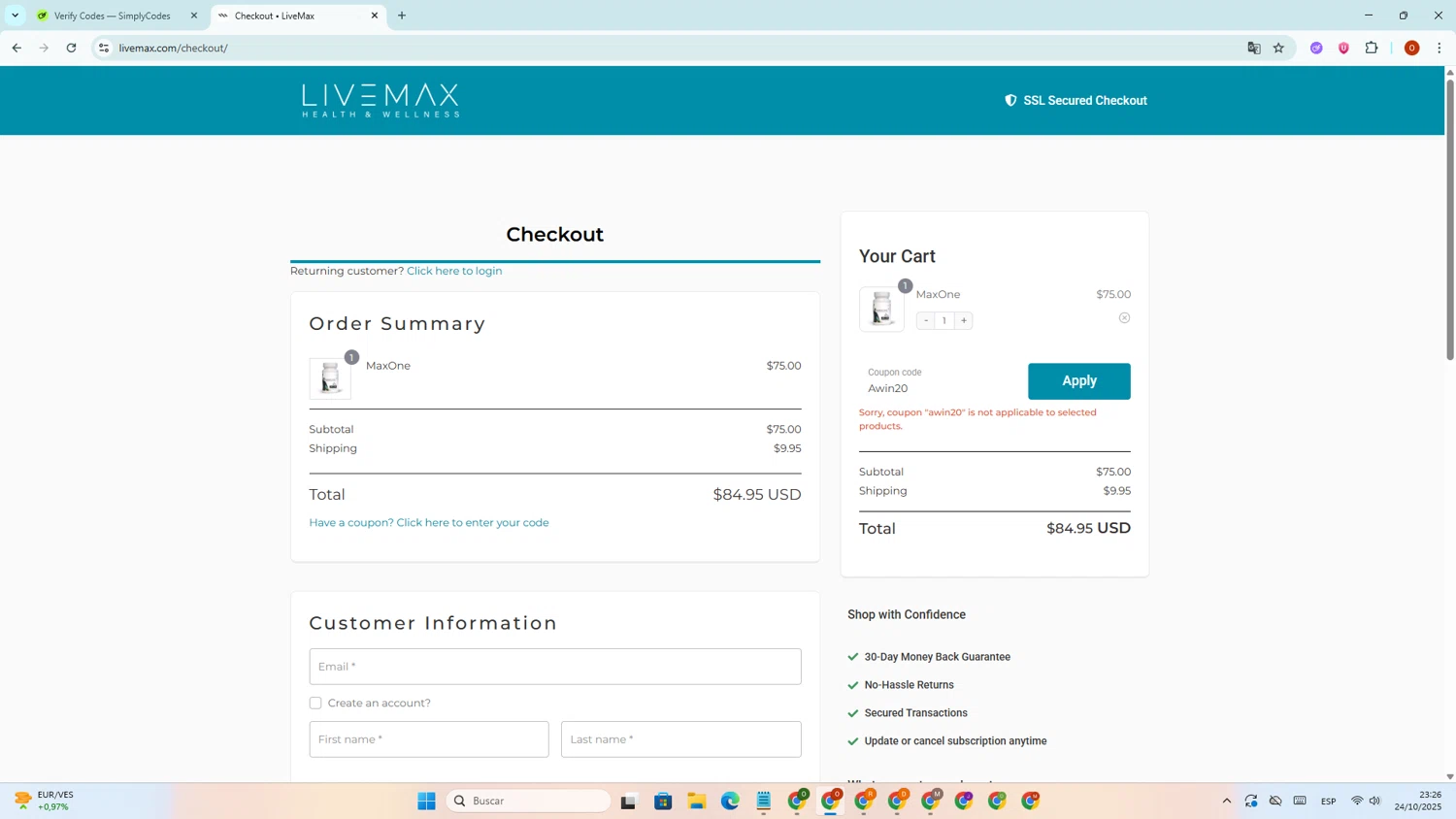Image resolution: width=1456 pixels, height=819 pixels.
Task: Click here to login link
Action: click(454, 271)
